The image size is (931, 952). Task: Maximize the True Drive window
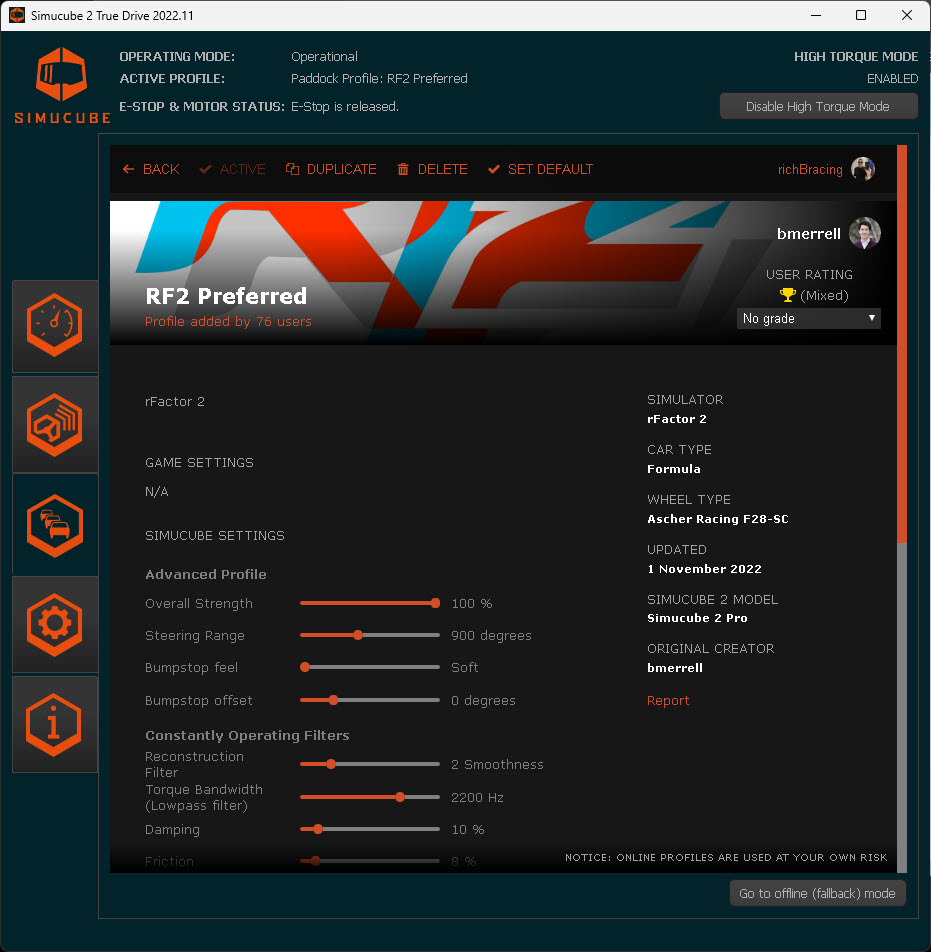(x=861, y=15)
